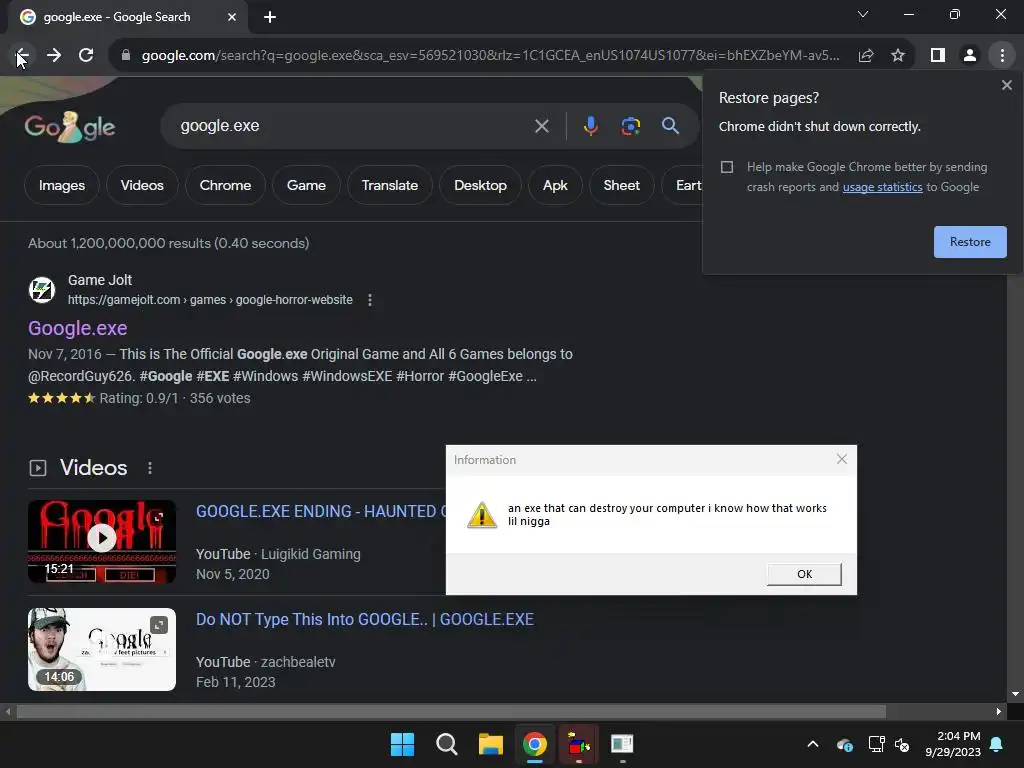Submit search with the magnifying glass icon
Image resolution: width=1024 pixels, height=768 pixels.
pos(670,126)
